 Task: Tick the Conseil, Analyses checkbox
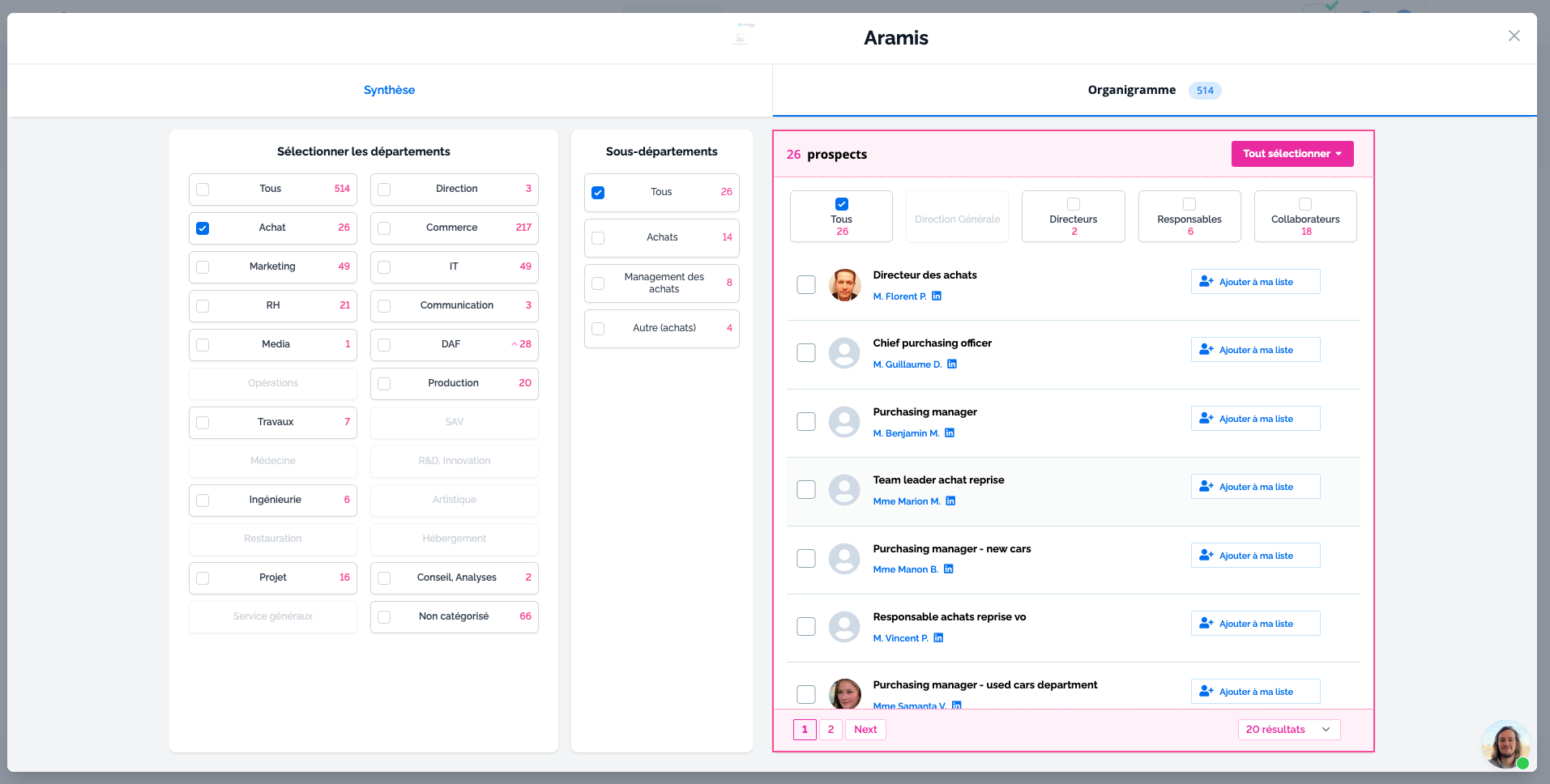[x=384, y=578]
